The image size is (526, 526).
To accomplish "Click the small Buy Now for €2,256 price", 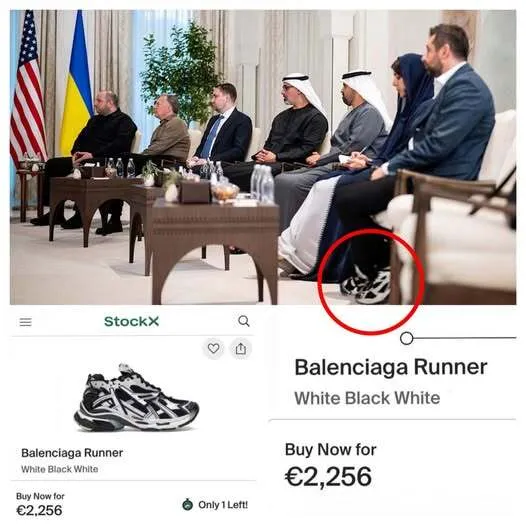I will pyautogui.click(x=40, y=505).
